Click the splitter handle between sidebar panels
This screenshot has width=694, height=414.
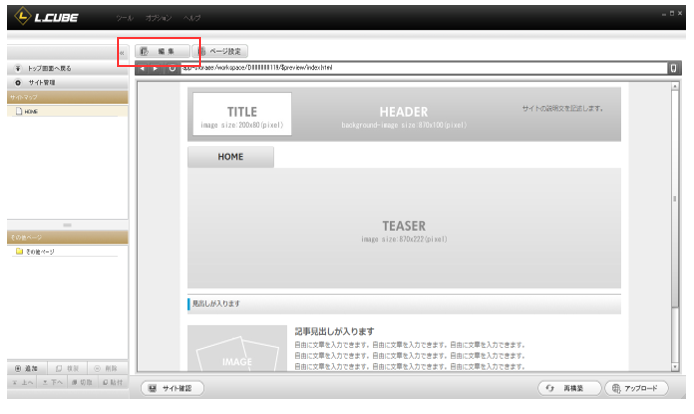pyautogui.click(x=67, y=225)
